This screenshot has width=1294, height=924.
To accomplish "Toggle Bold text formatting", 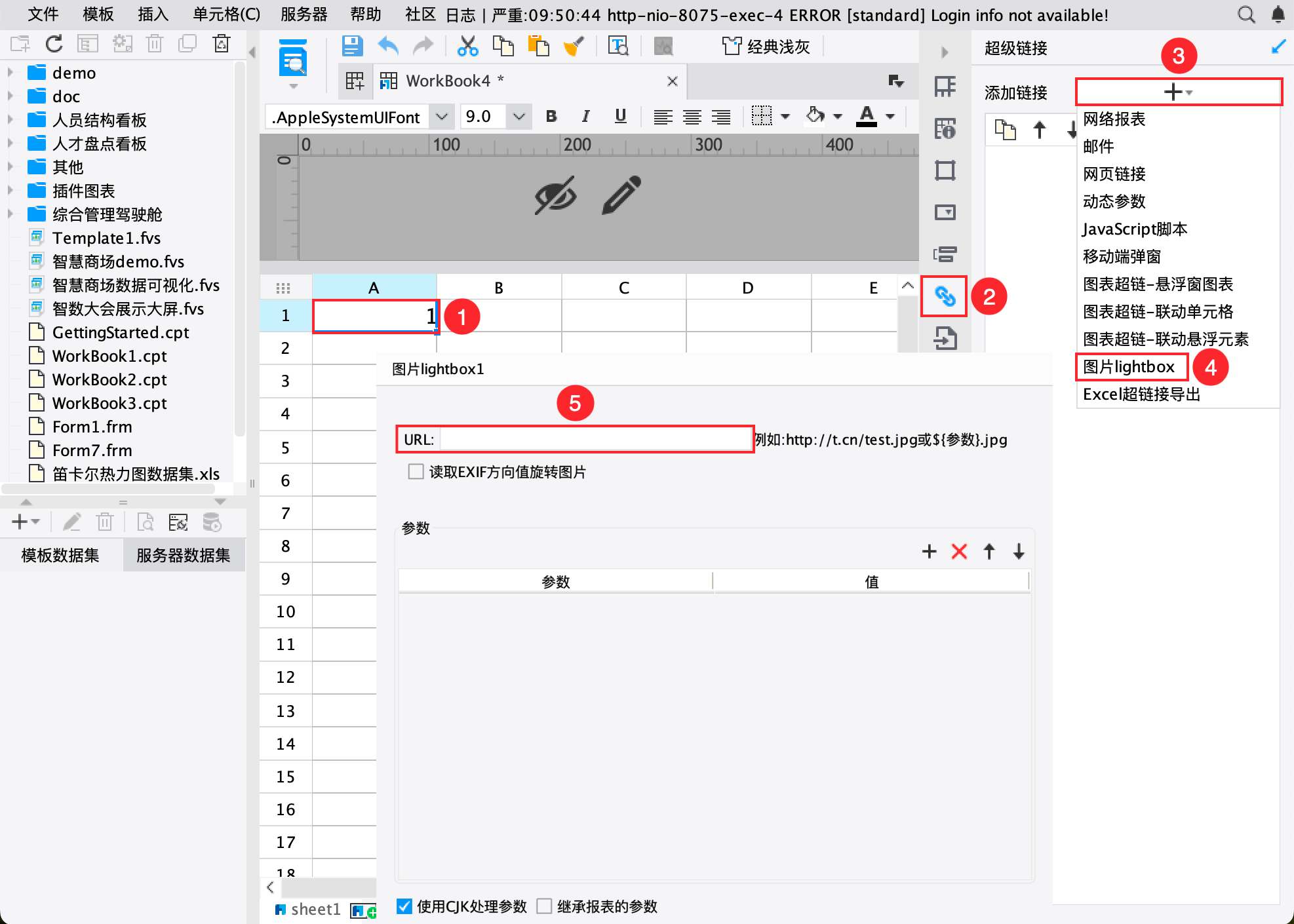I will [x=551, y=117].
